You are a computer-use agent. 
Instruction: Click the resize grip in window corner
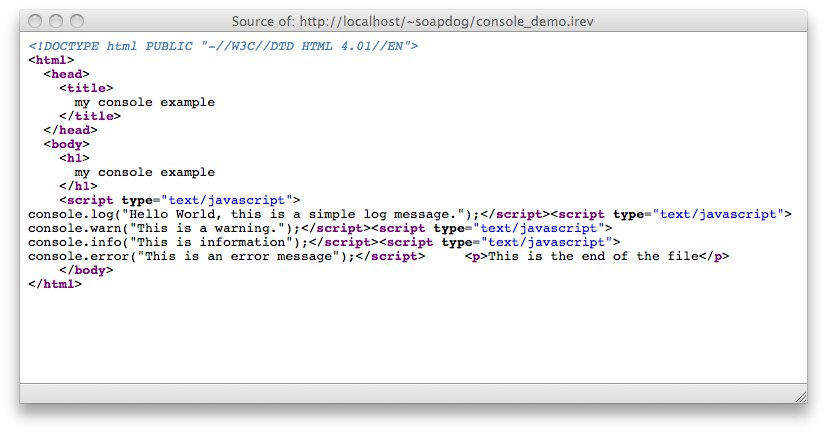799,397
